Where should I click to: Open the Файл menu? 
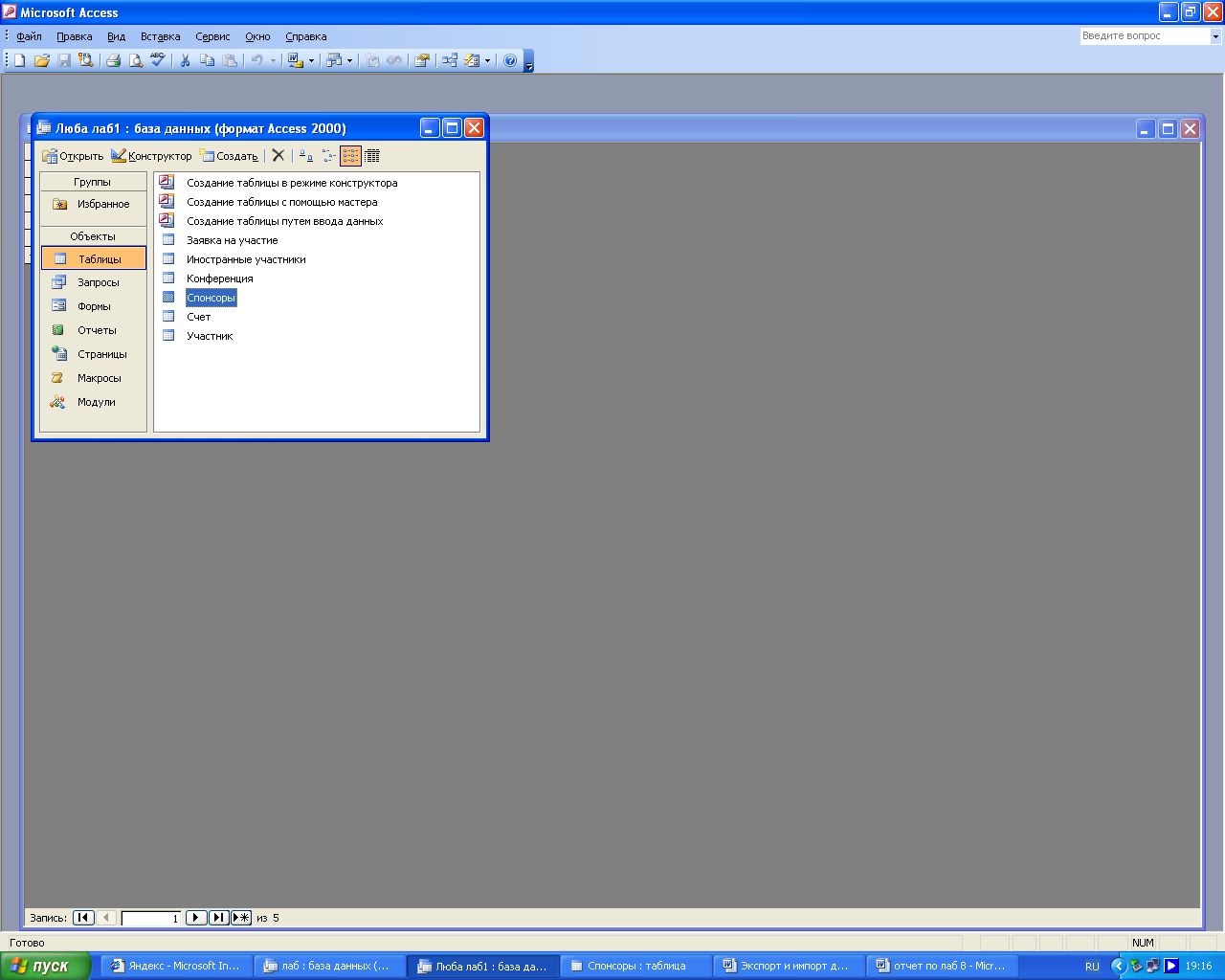pos(29,36)
